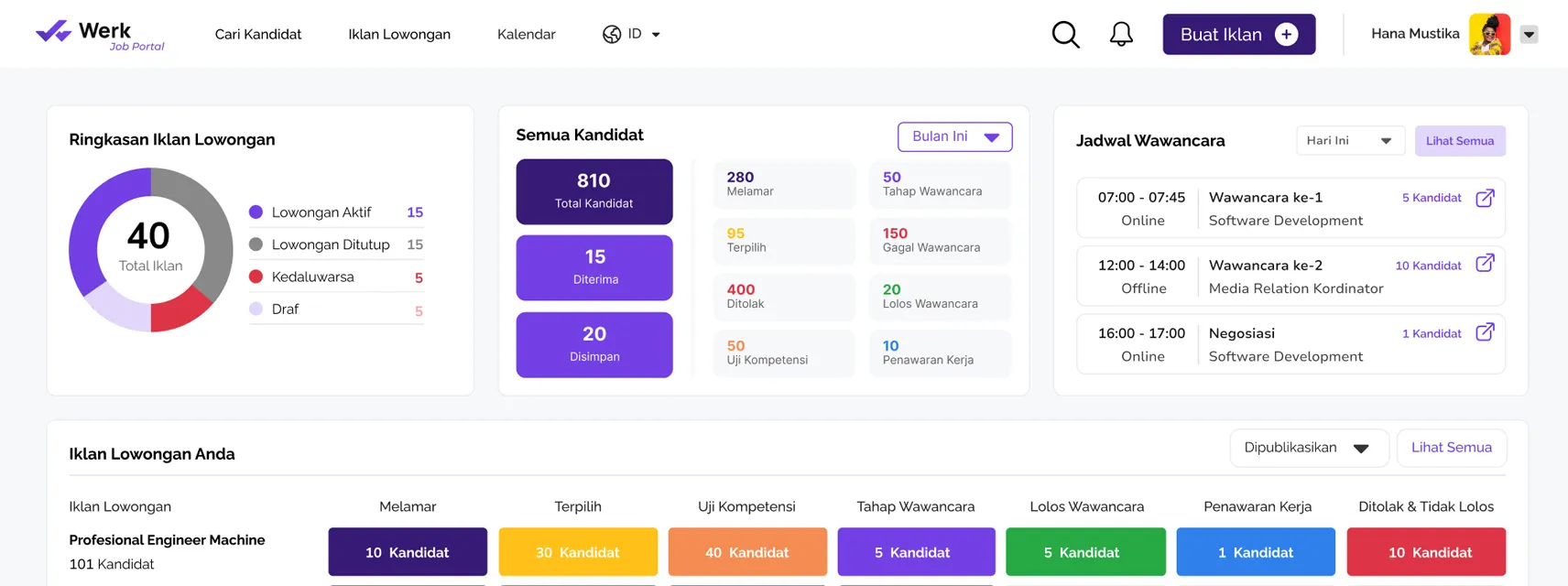Click Lihat Semua in Jadwal Wawancara
This screenshot has height=586, width=1568.
pyautogui.click(x=1459, y=141)
